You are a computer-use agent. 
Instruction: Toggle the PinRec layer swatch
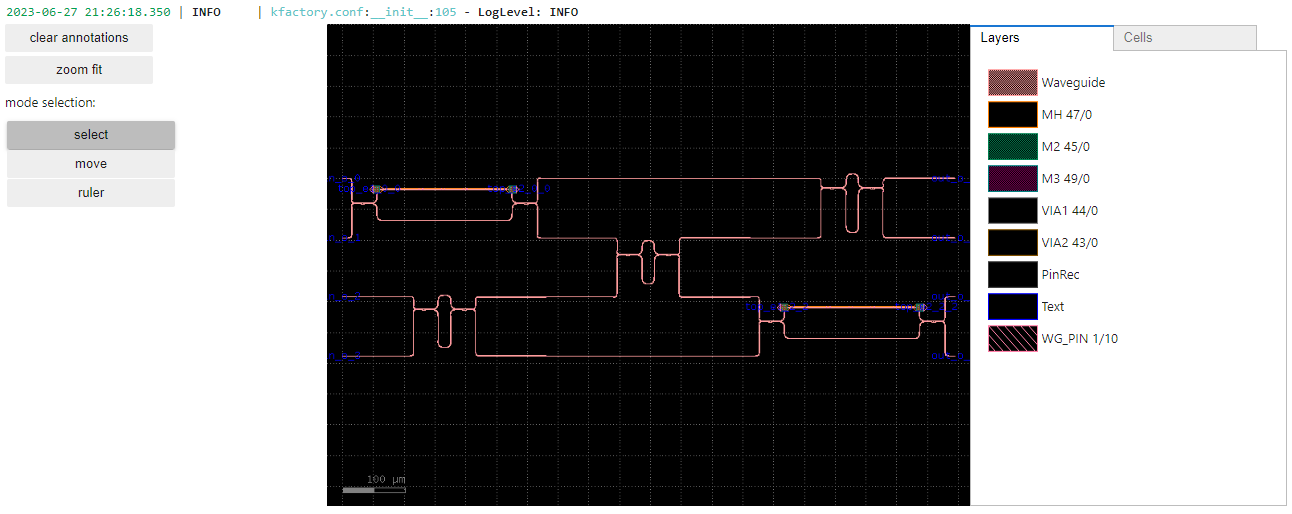1013,275
